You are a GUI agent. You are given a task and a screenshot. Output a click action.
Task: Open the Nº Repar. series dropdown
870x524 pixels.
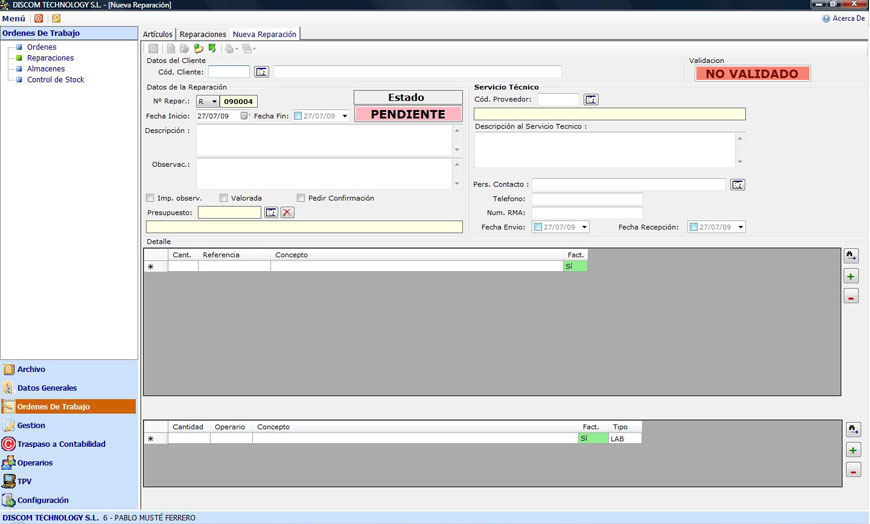214,101
